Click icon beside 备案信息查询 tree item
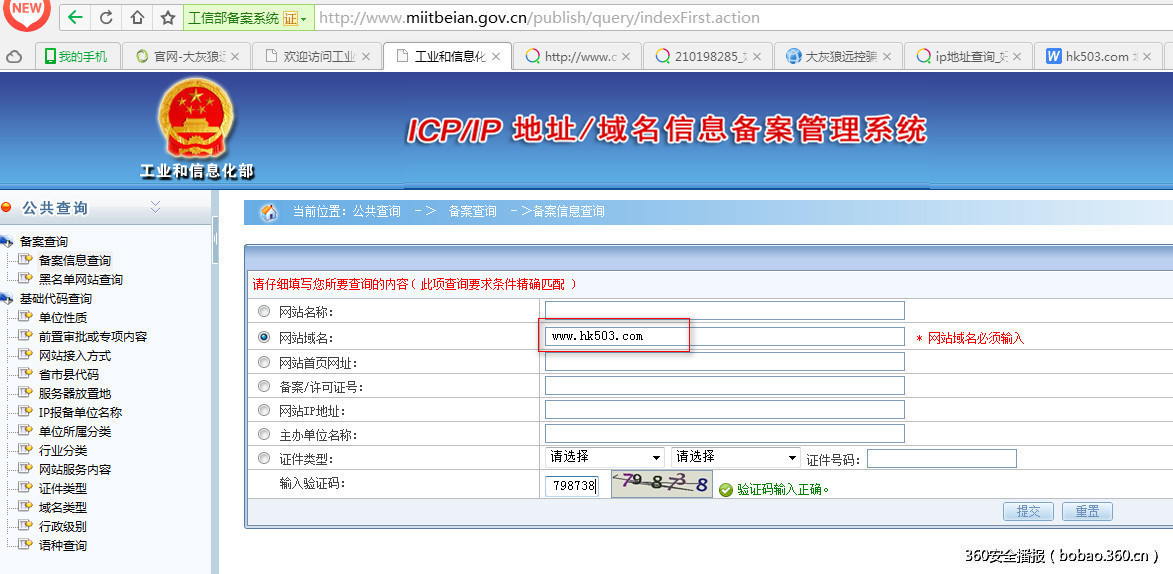1173x574 pixels. tap(25, 260)
